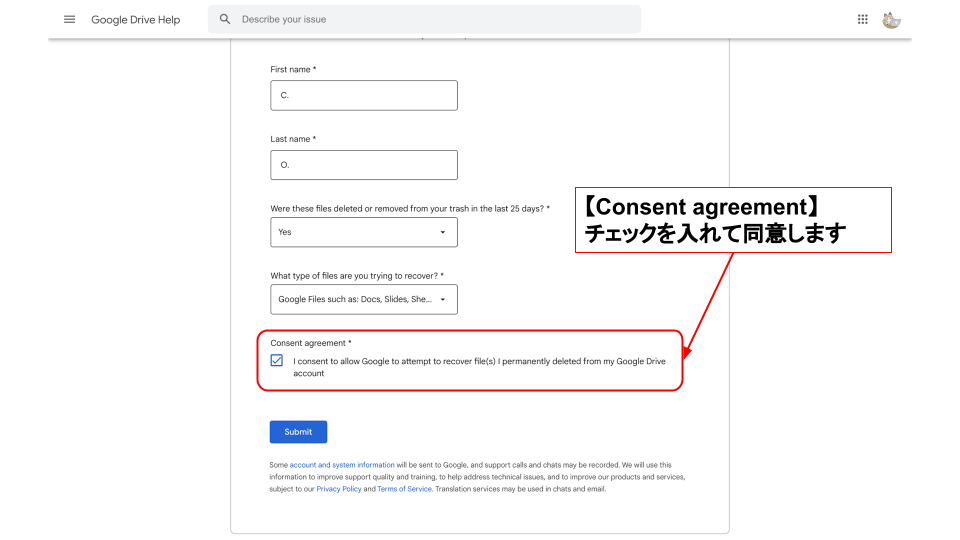
Task: Click the Google Drive Help title
Action: coord(136,20)
